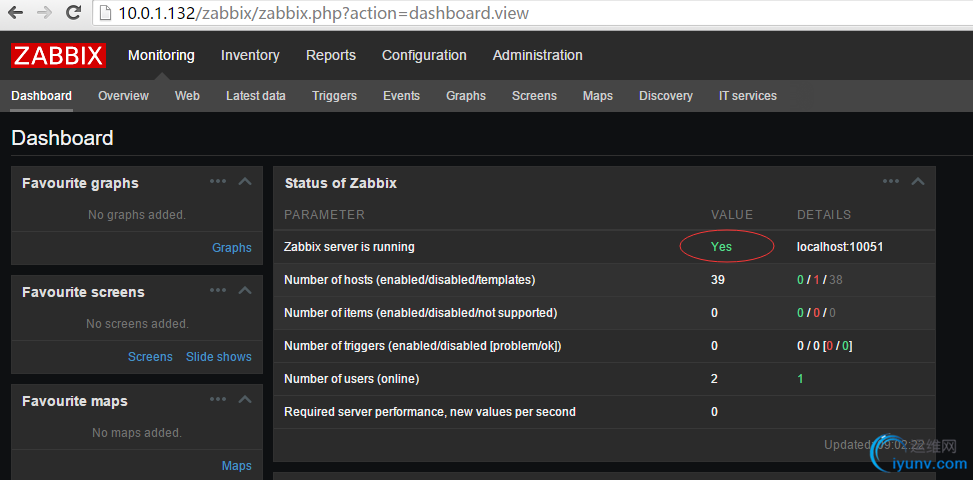
Task: Open Status of Zabbix three-dot menu
Action: pos(891,182)
